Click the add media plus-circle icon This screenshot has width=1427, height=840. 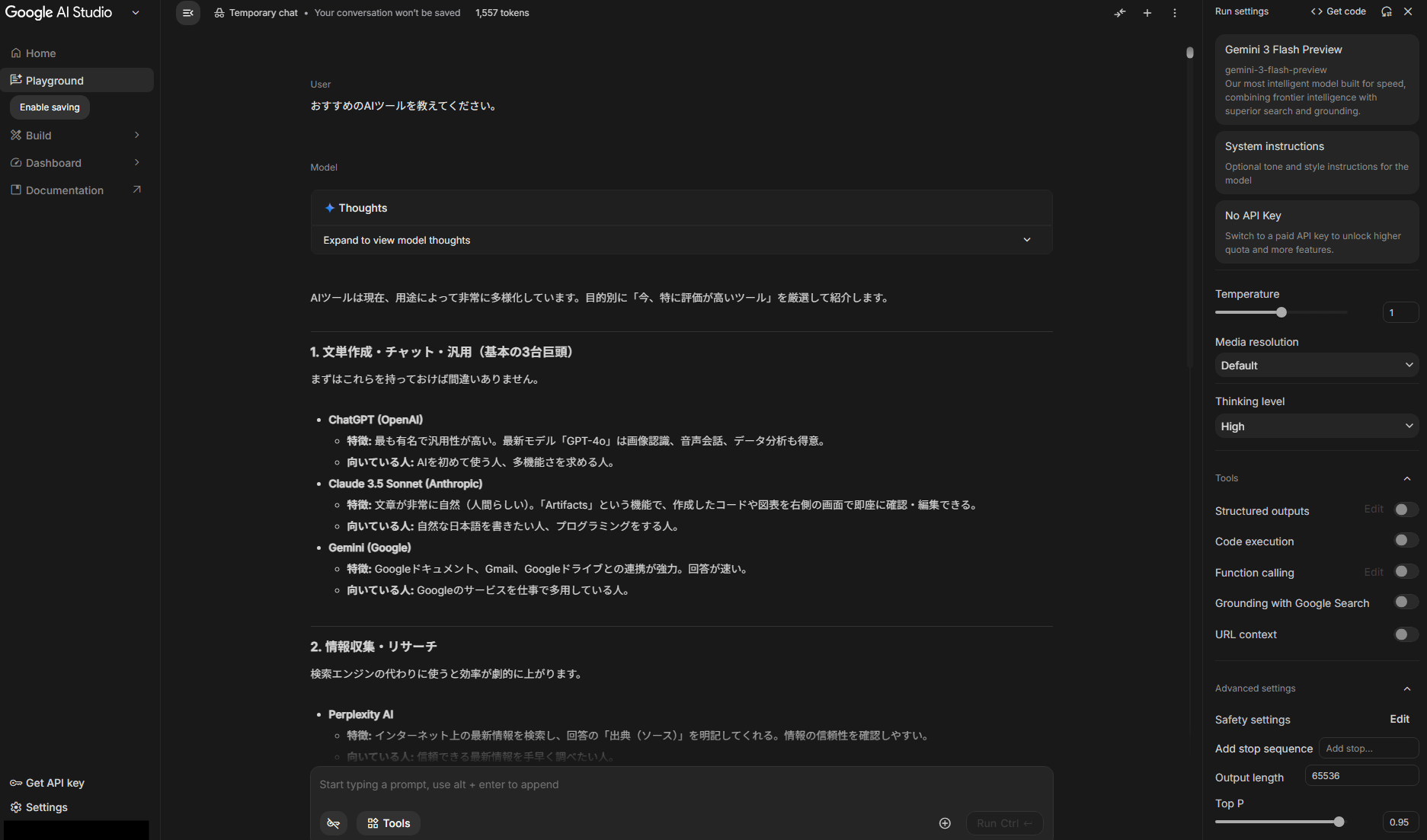point(945,823)
